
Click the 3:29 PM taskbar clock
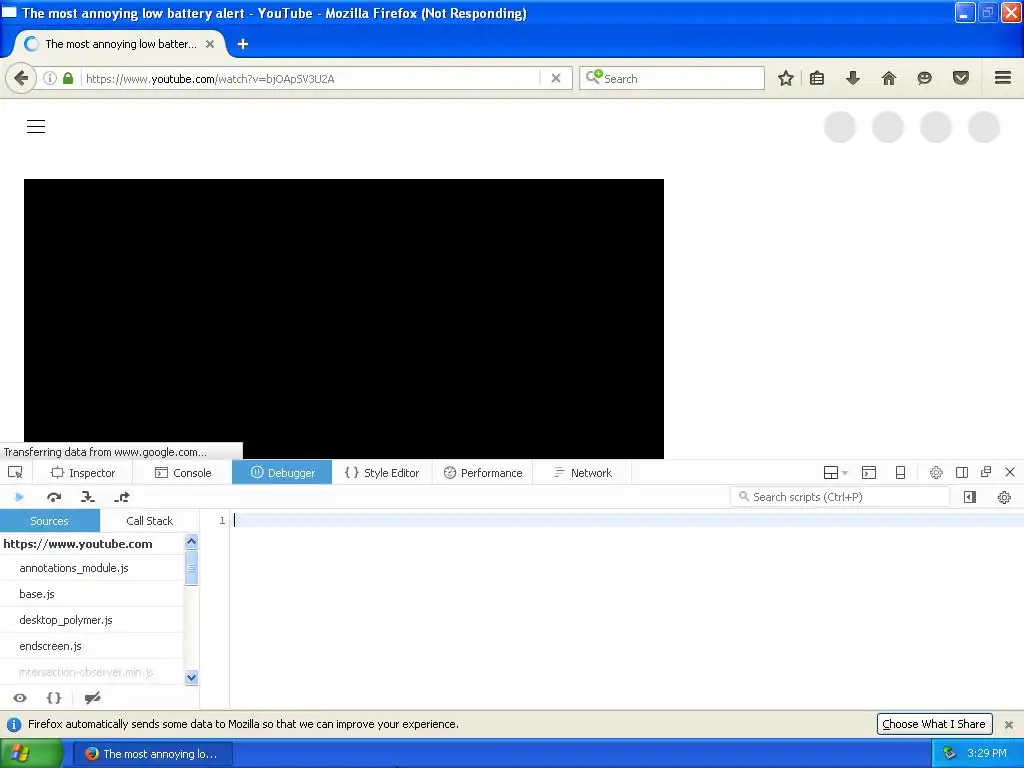click(x=987, y=754)
